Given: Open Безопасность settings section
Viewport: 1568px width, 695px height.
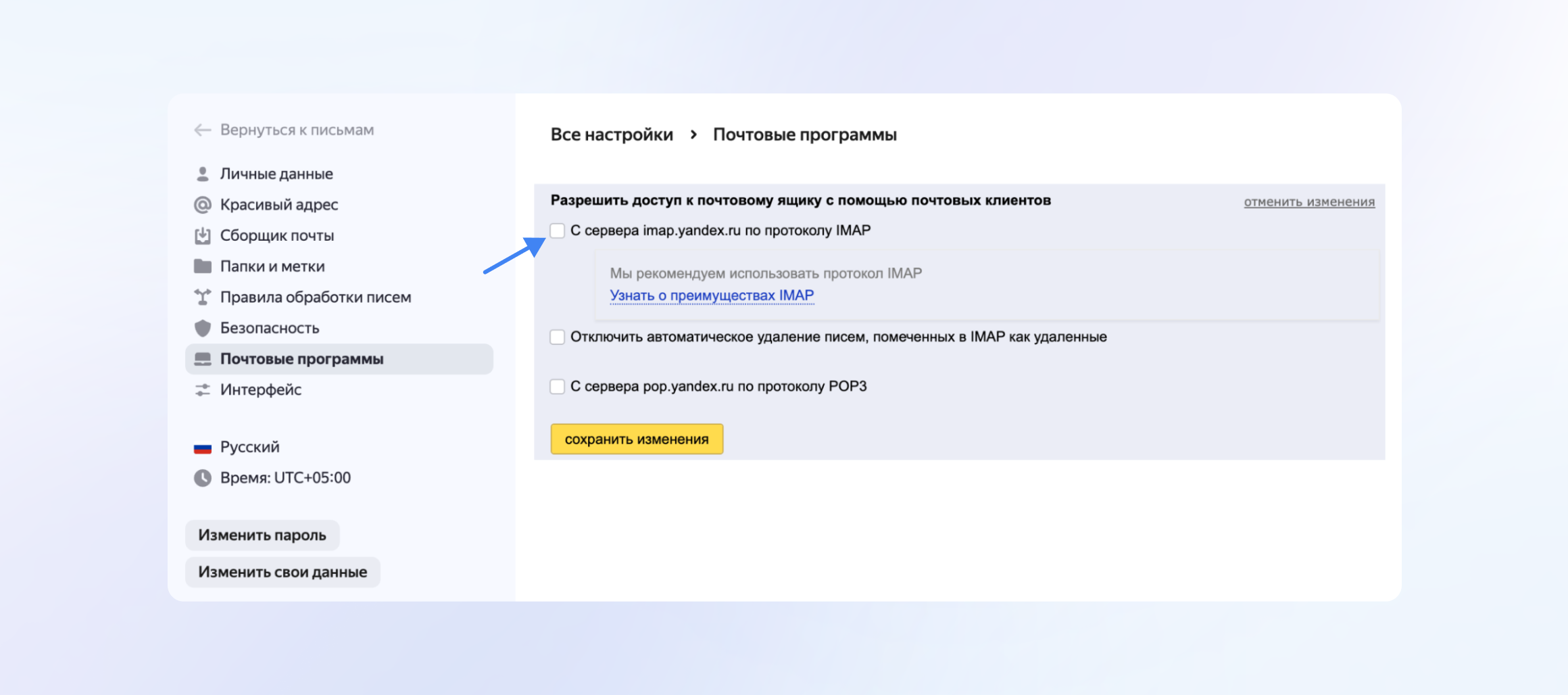Looking at the screenshot, I should point(269,328).
